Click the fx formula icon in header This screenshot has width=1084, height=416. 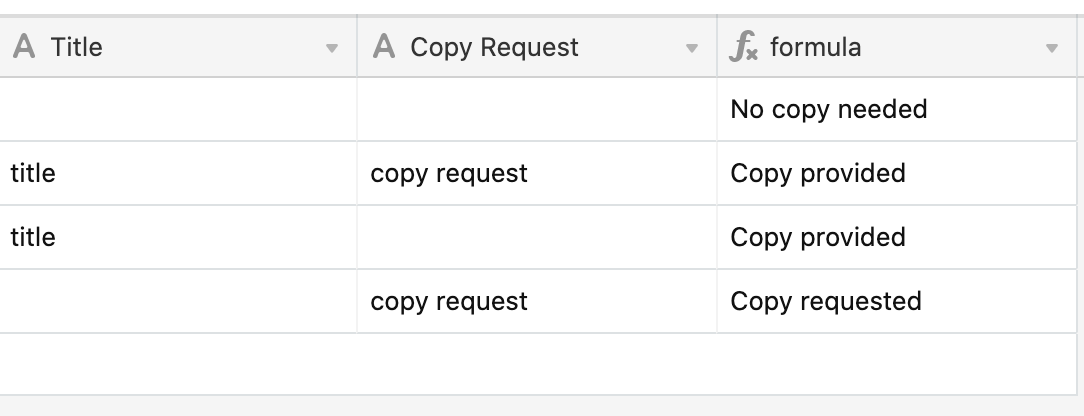click(744, 48)
